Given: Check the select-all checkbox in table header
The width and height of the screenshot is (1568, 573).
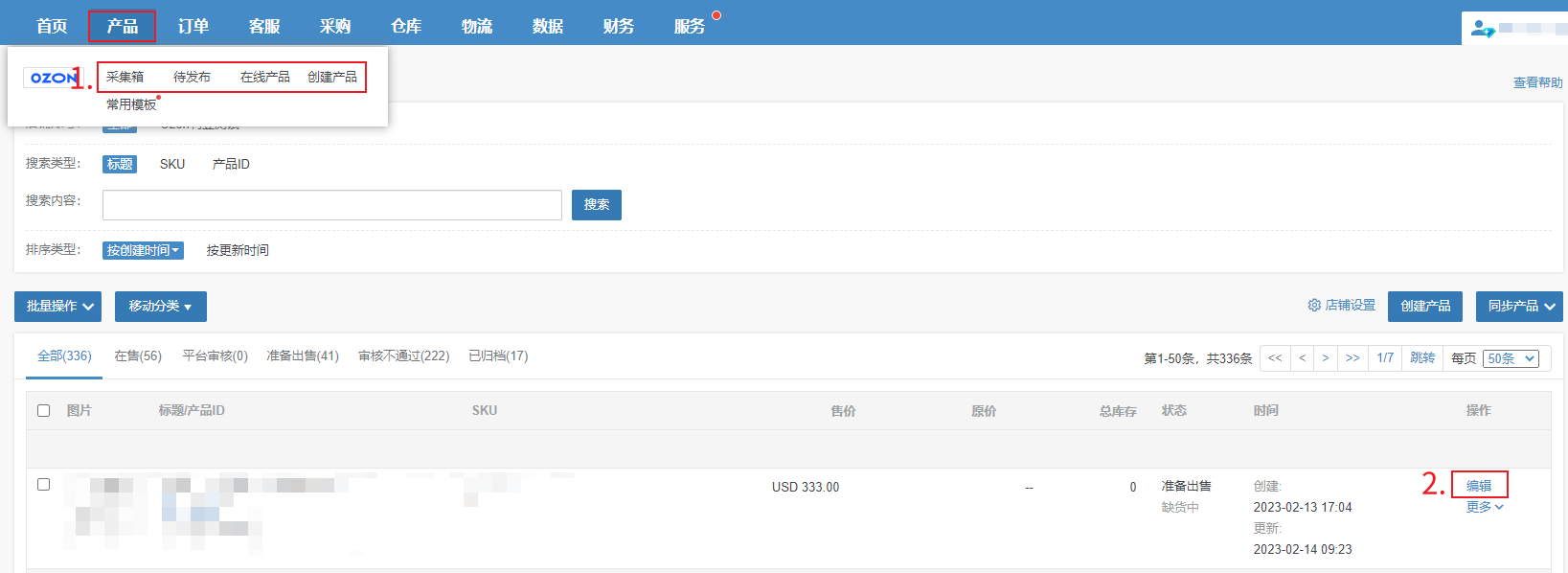Looking at the screenshot, I should [x=43, y=410].
